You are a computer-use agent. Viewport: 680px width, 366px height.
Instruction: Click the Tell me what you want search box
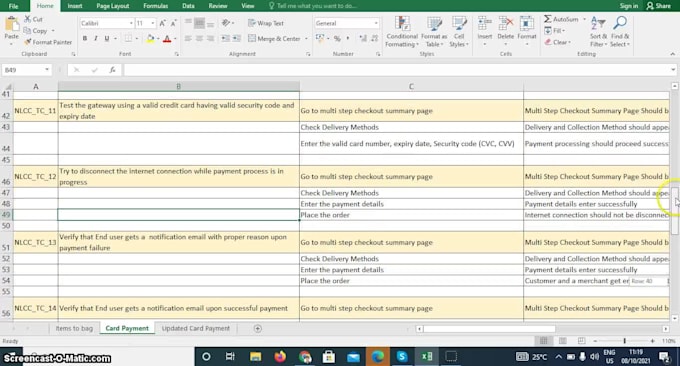coord(312,6)
